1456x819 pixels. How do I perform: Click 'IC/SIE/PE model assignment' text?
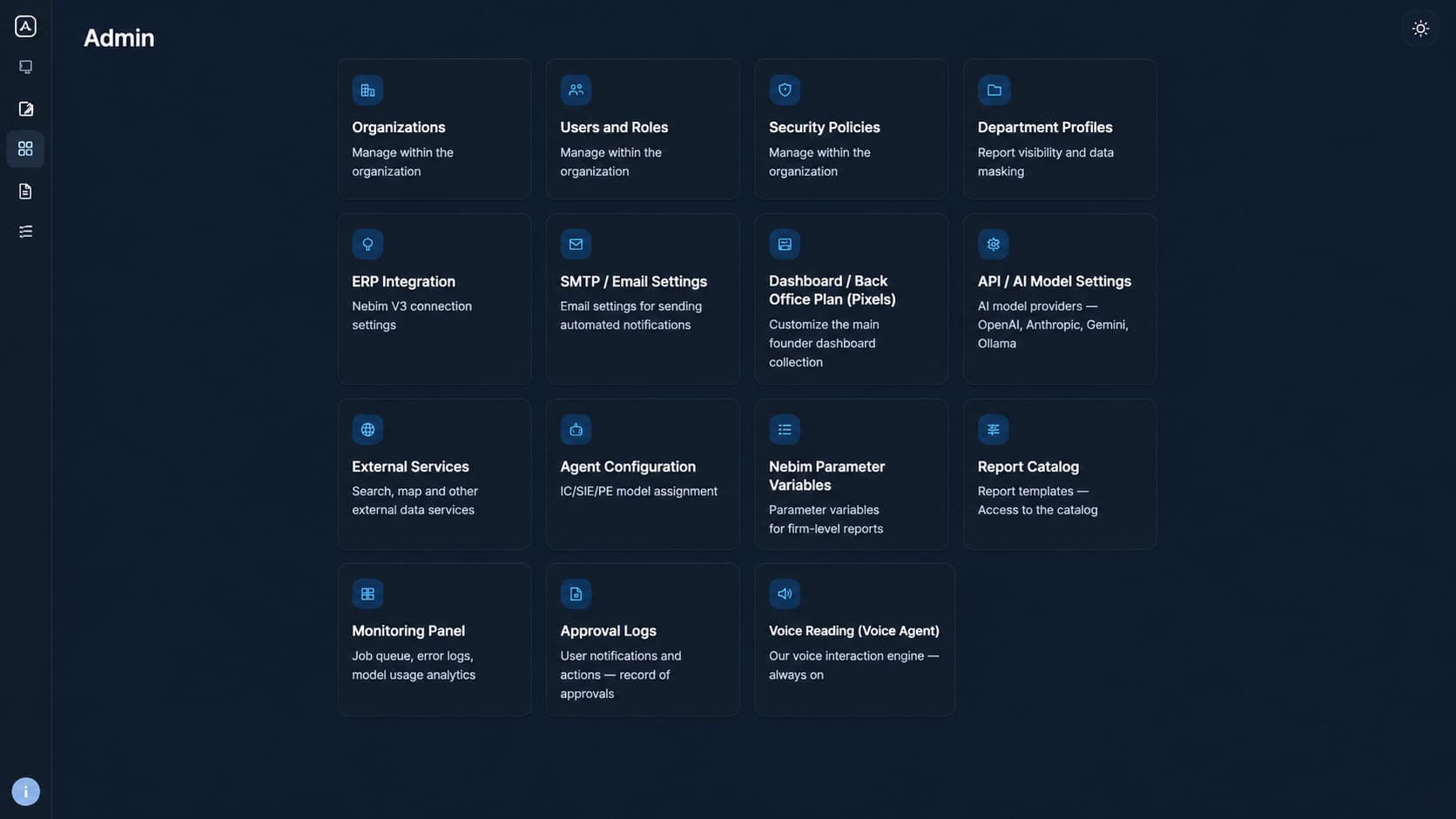[x=638, y=492]
